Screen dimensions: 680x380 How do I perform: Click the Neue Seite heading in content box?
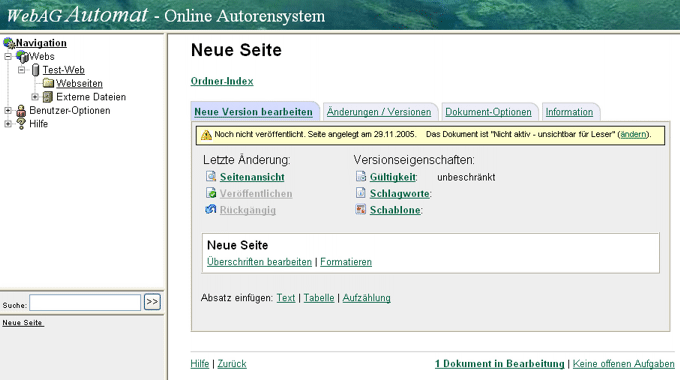pyautogui.click(x=238, y=245)
